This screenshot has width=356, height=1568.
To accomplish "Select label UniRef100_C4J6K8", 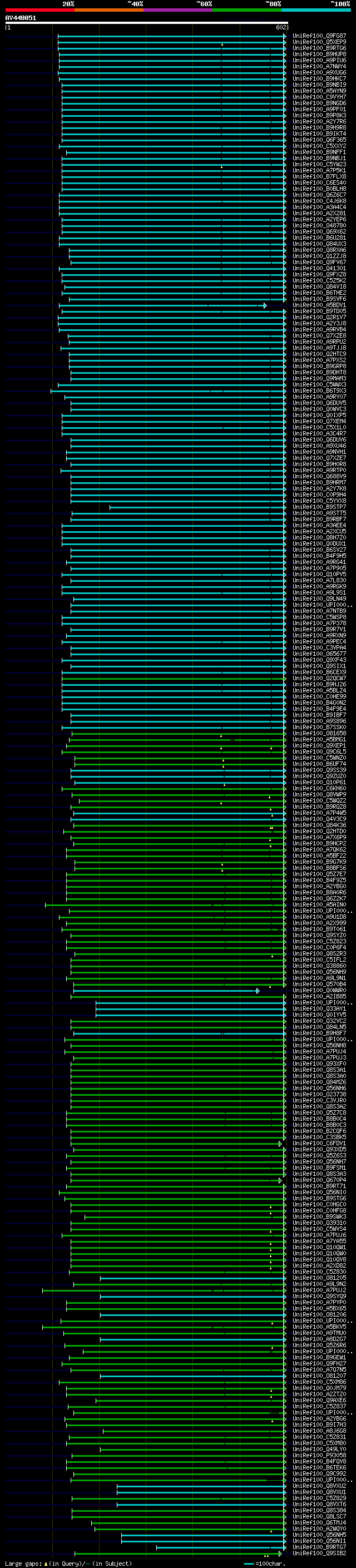I will click(x=319, y=201).
